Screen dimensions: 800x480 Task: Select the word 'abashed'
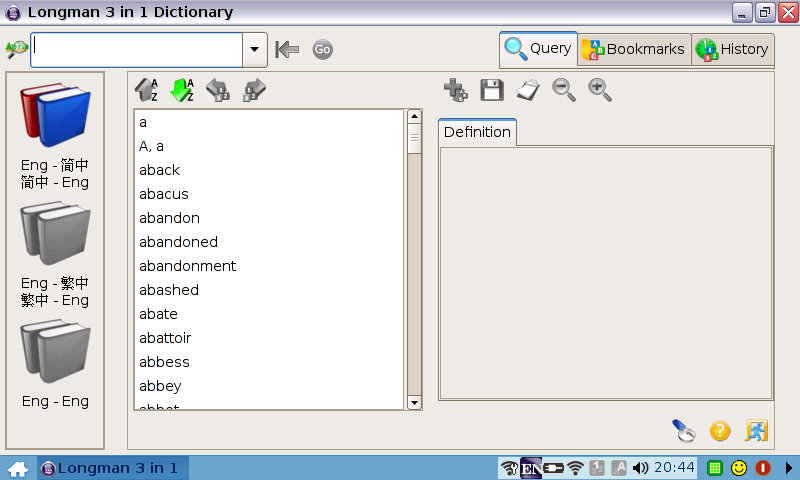click(269, 290)
